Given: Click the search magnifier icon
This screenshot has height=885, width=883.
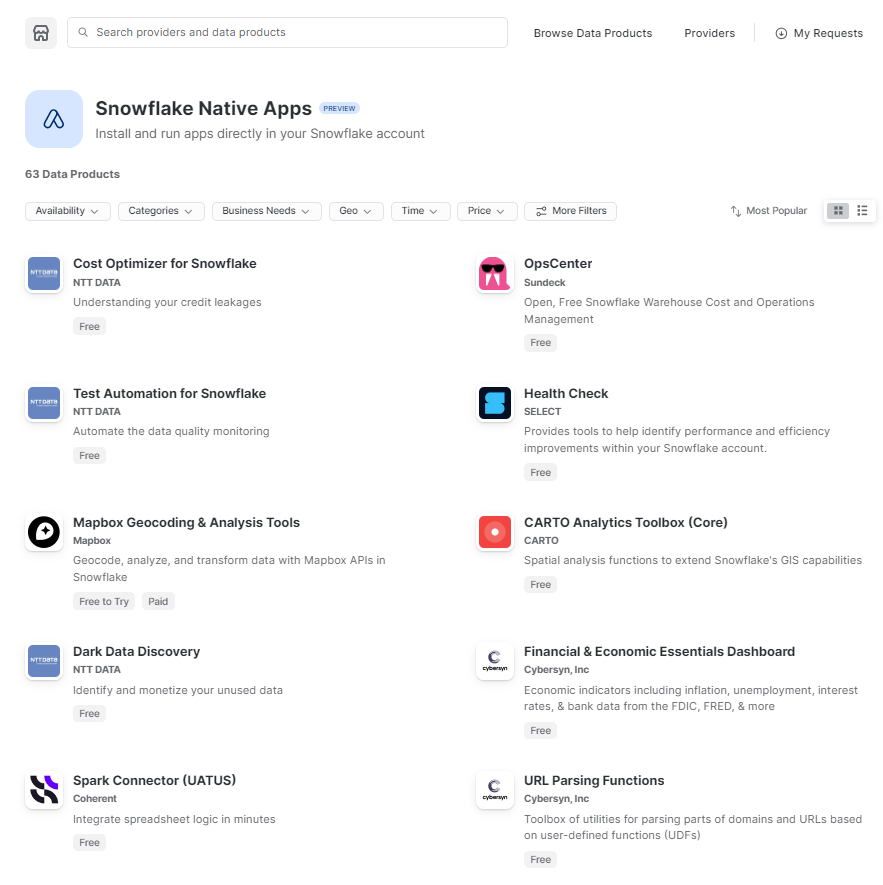Looking at the screenshot, I should click(x=82, y=33).
